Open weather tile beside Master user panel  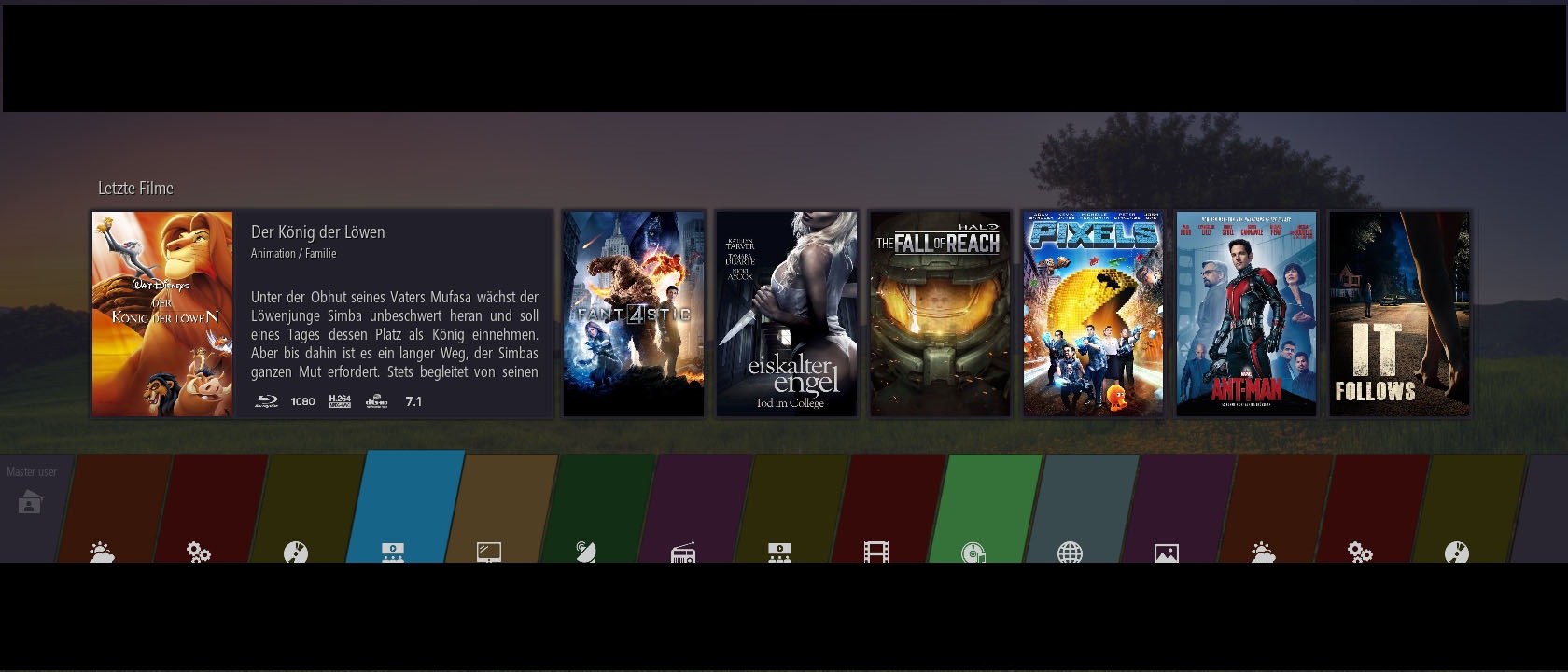point(114,509)
